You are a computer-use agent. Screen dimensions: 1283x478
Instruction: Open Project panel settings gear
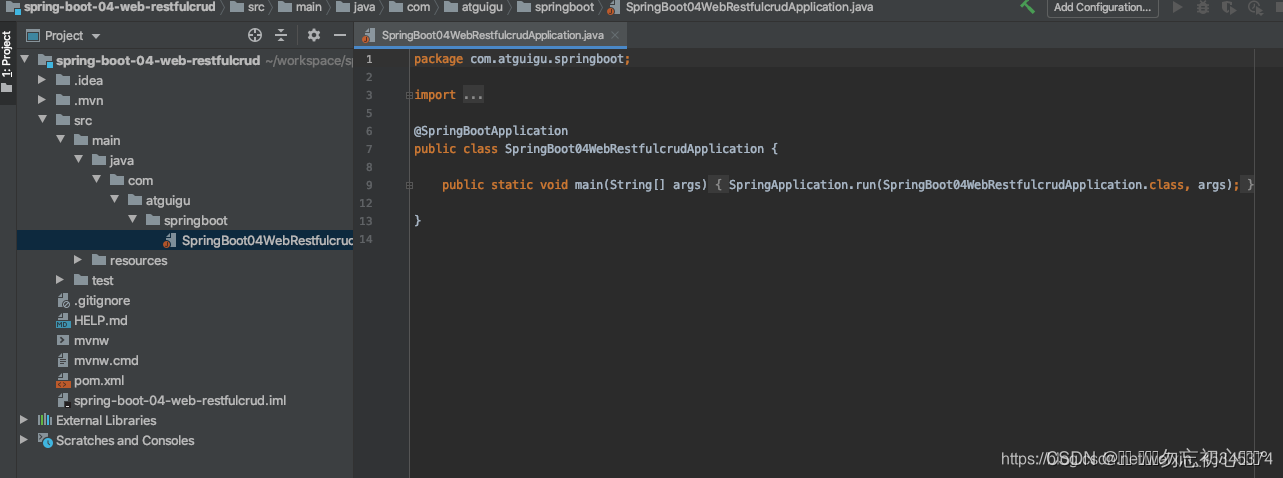click(314, 35)
